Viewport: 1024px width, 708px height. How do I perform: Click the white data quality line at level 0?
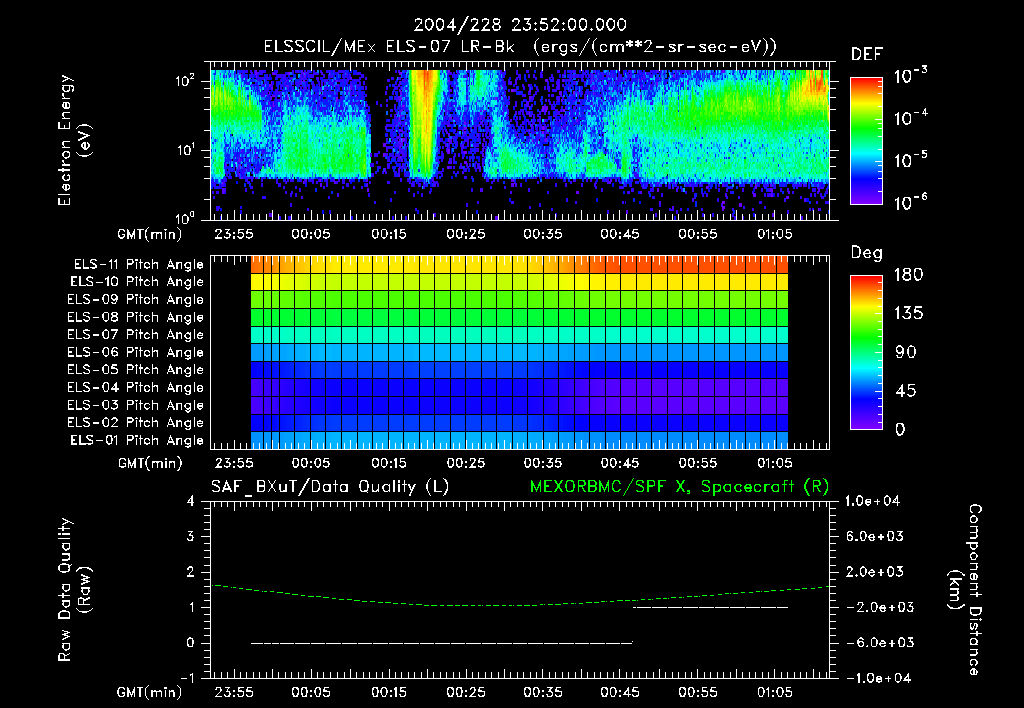pos(442,643)
